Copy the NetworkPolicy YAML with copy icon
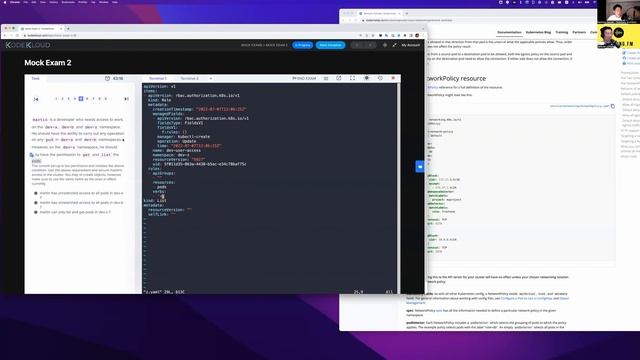The image size is (640, 360). (x=613, y=106)
